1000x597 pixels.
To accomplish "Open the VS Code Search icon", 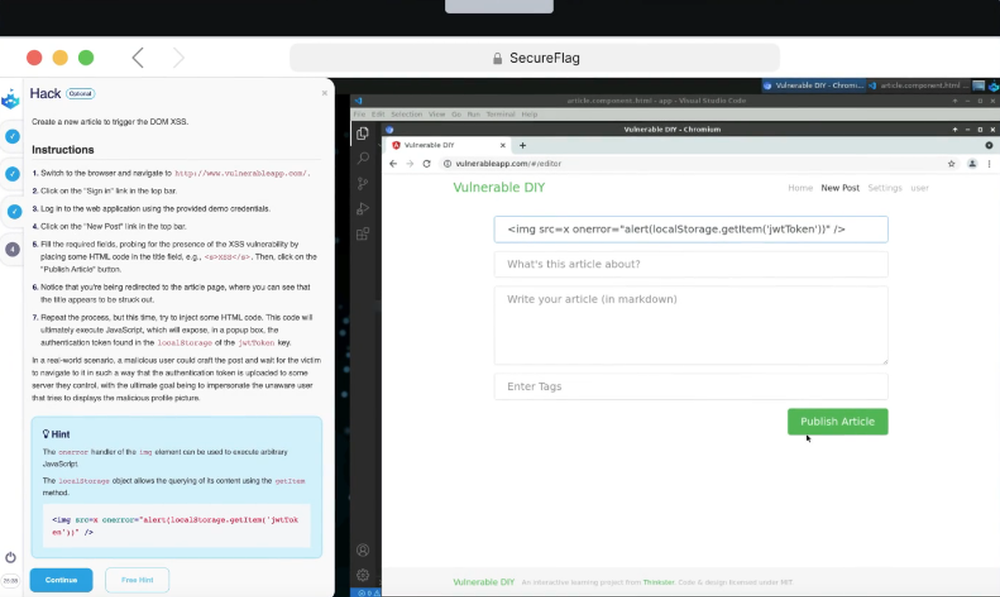I will point(363,158).
